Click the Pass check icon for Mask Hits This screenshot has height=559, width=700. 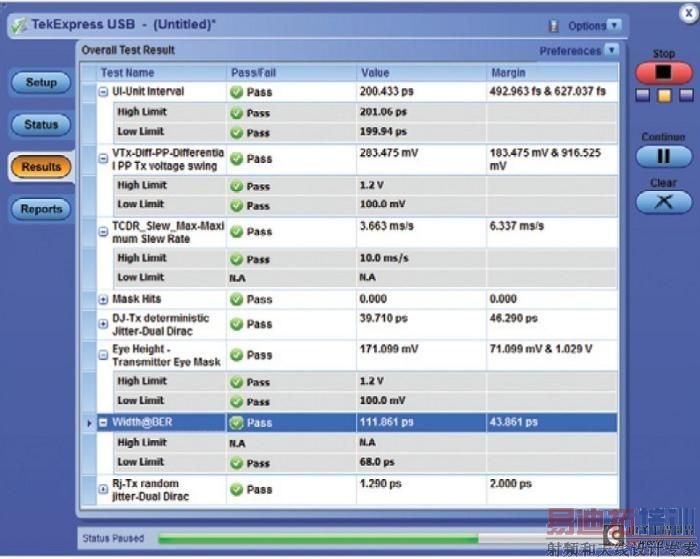pyautogui.click(x=237, y=299)
